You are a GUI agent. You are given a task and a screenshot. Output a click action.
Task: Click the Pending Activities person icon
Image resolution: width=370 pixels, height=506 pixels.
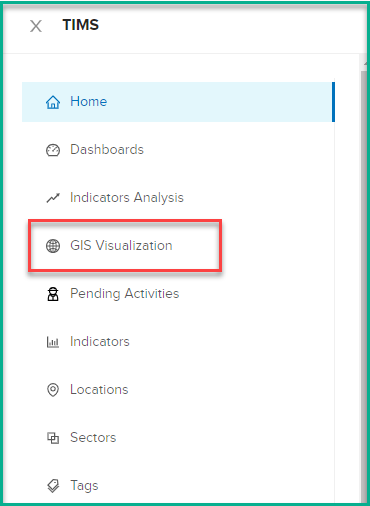[x=53, y=294]
